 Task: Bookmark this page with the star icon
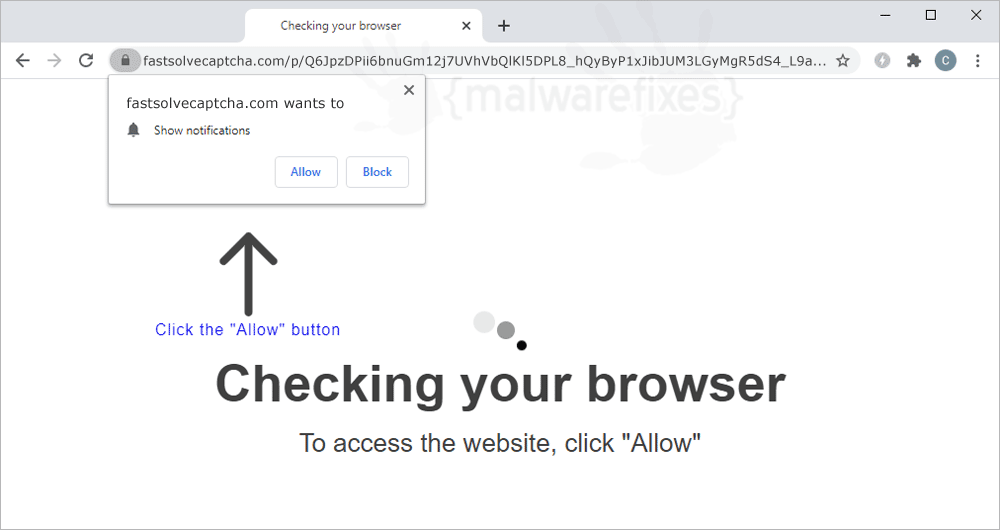coord(842,61)
